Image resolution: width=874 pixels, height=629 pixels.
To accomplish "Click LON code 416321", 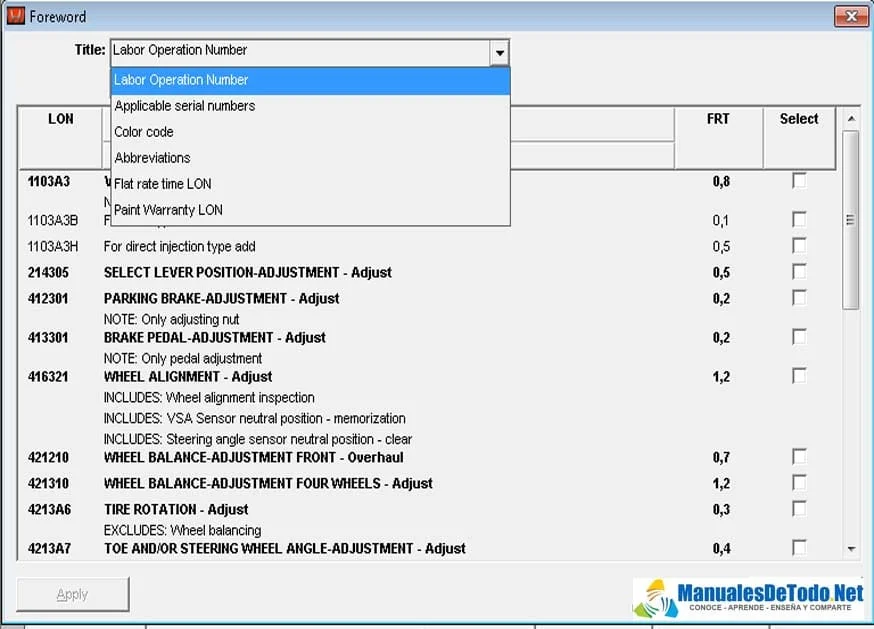I will 48,377.
